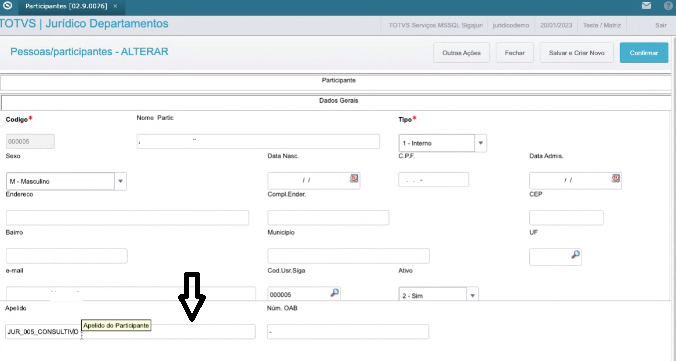Close the Participantes tab with its X
Image resolution: width=676 pixels, height=361 pixels.
(x=115, y=6)
